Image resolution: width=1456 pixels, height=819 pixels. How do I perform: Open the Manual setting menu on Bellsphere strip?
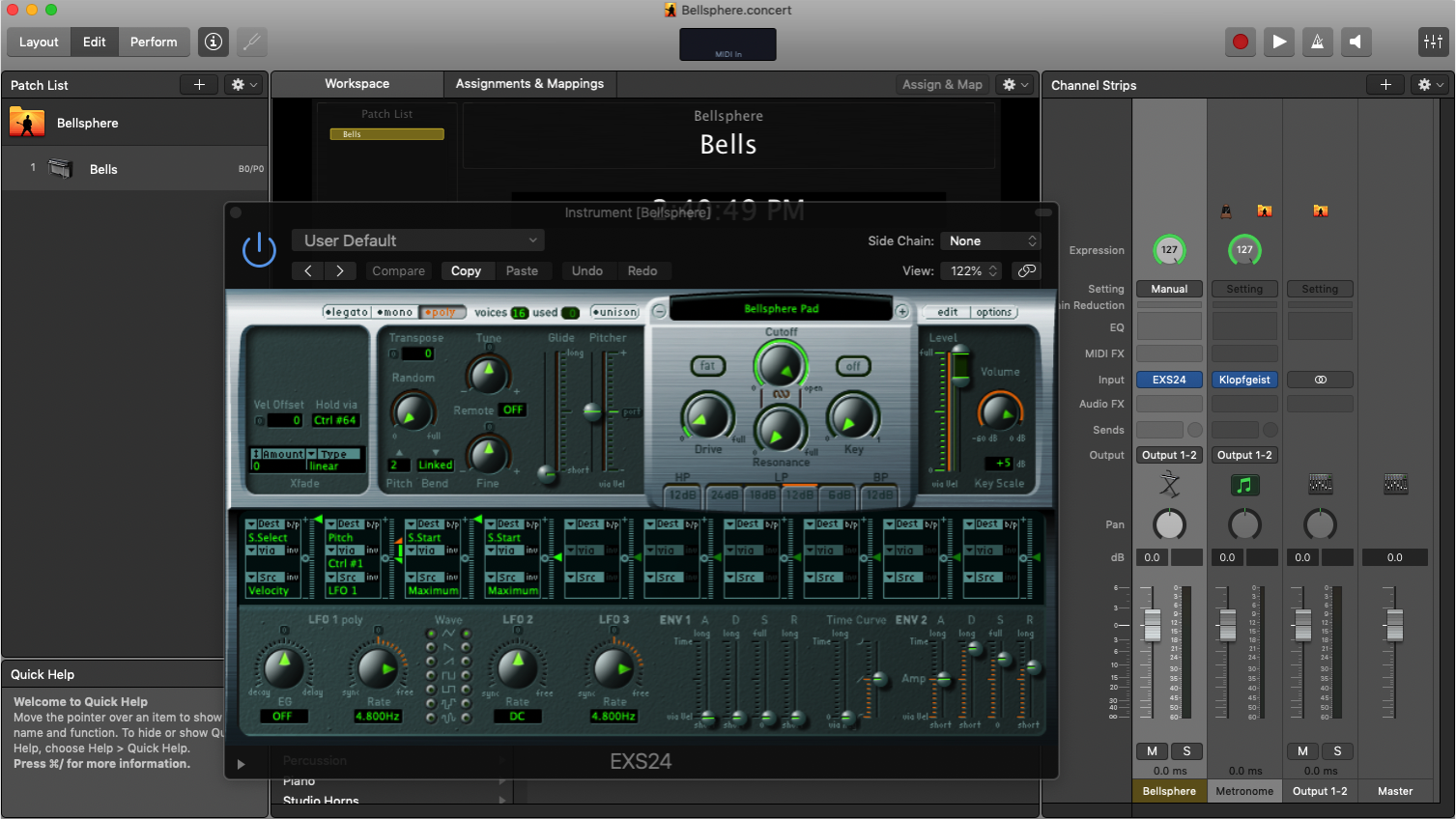pos(1169,289)
